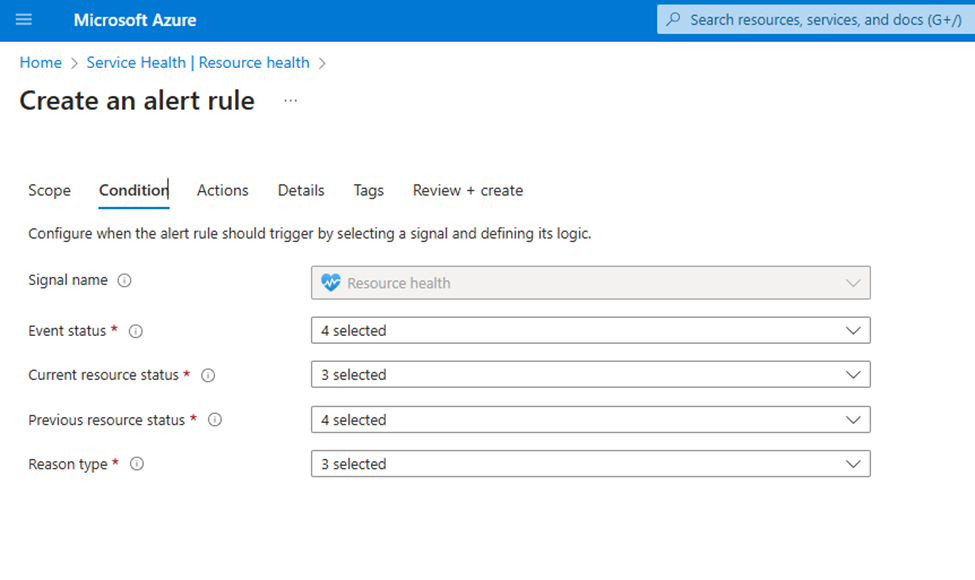Screen dimensions: 975x580
Task: Click info icon beside Previous resource status
Action: coord(214,420)
